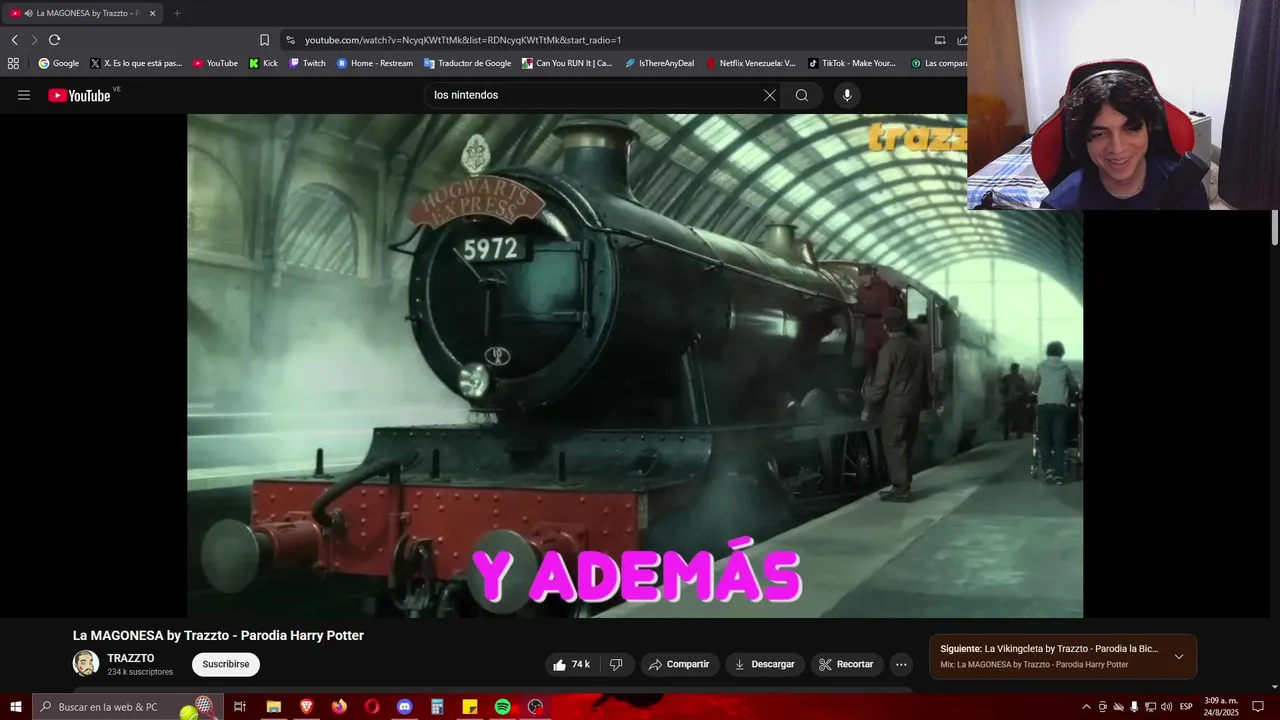Viewport: 1280px width, 720px height.
Task: Click the Hogwarts Express video player
Action: 635,365
